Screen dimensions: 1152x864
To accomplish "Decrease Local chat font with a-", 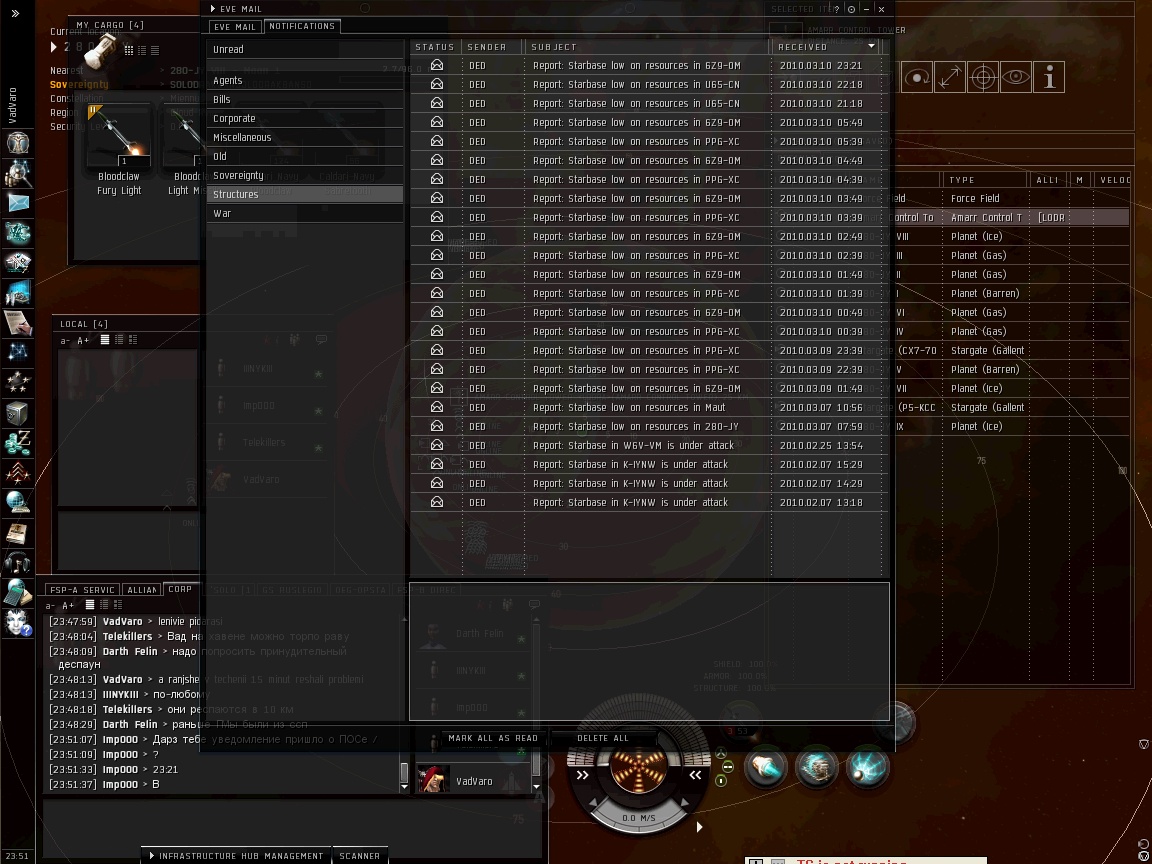I will pos(65,340).
